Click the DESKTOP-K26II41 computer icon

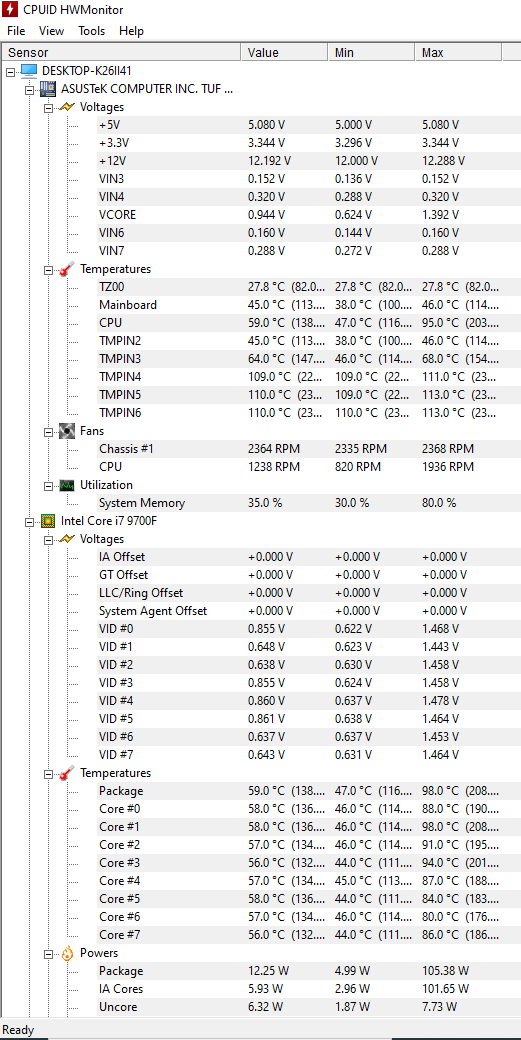click(x=29, y=70)
